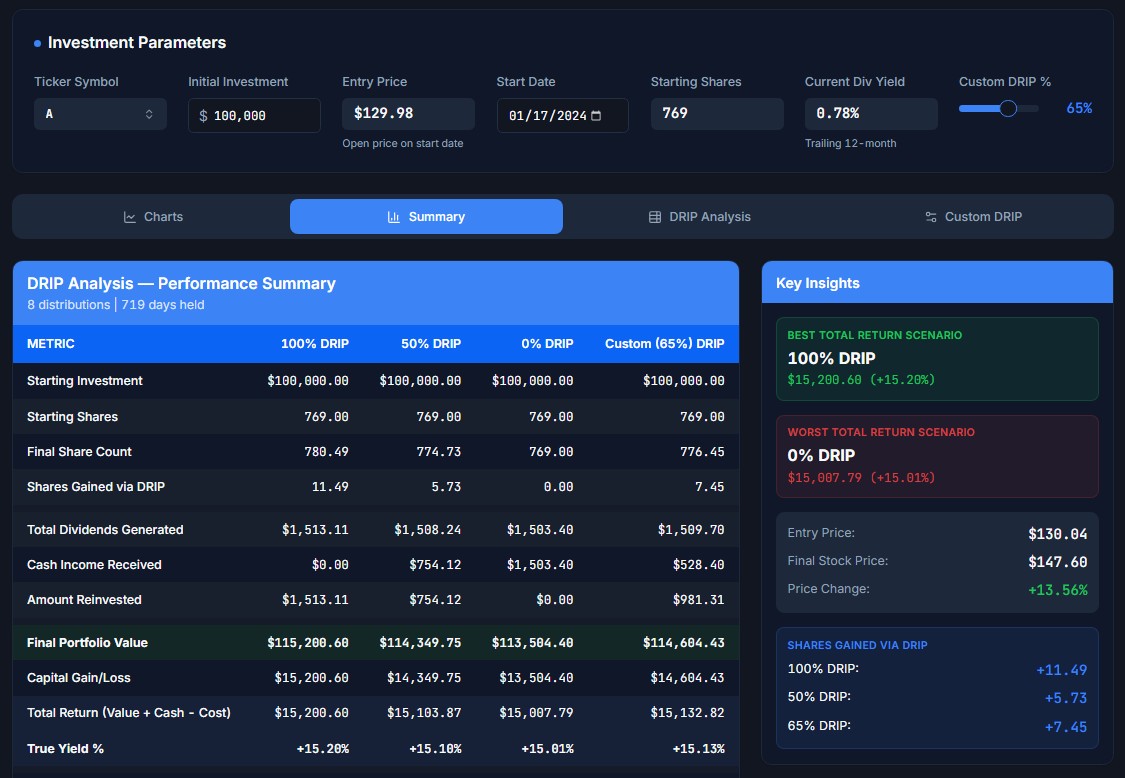Viewport: 1125px width, 778px height.
Task: Click the bar chart icon on Summary tab
Action: [394, 217]
